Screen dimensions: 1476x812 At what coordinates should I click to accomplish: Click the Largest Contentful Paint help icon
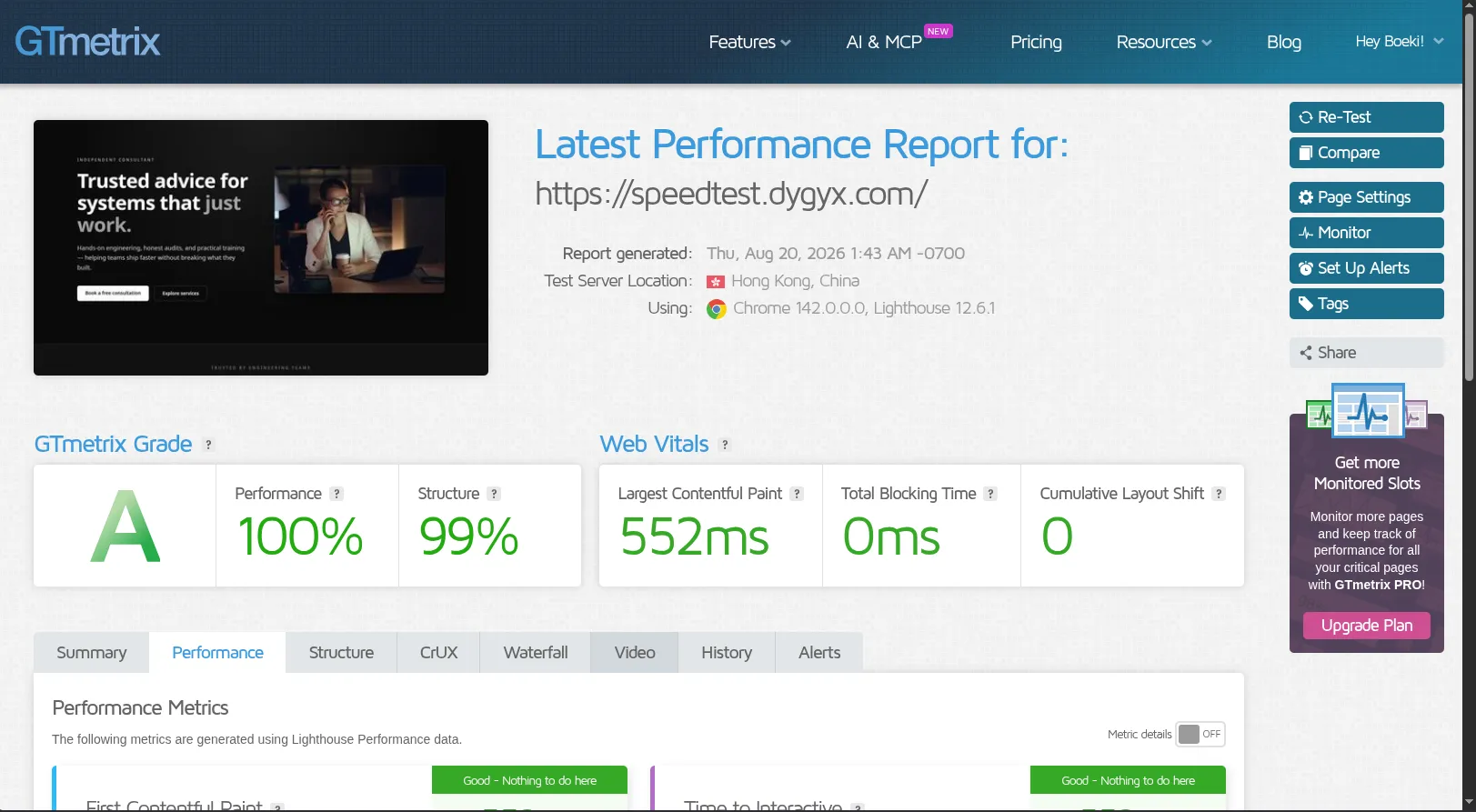[797, 494]
